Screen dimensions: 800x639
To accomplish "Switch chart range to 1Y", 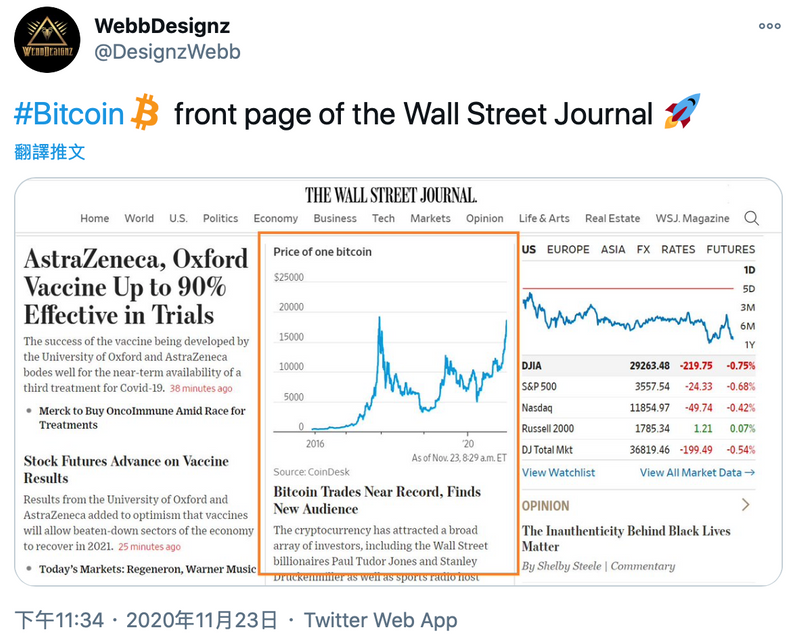I will (x=749, y=345).
